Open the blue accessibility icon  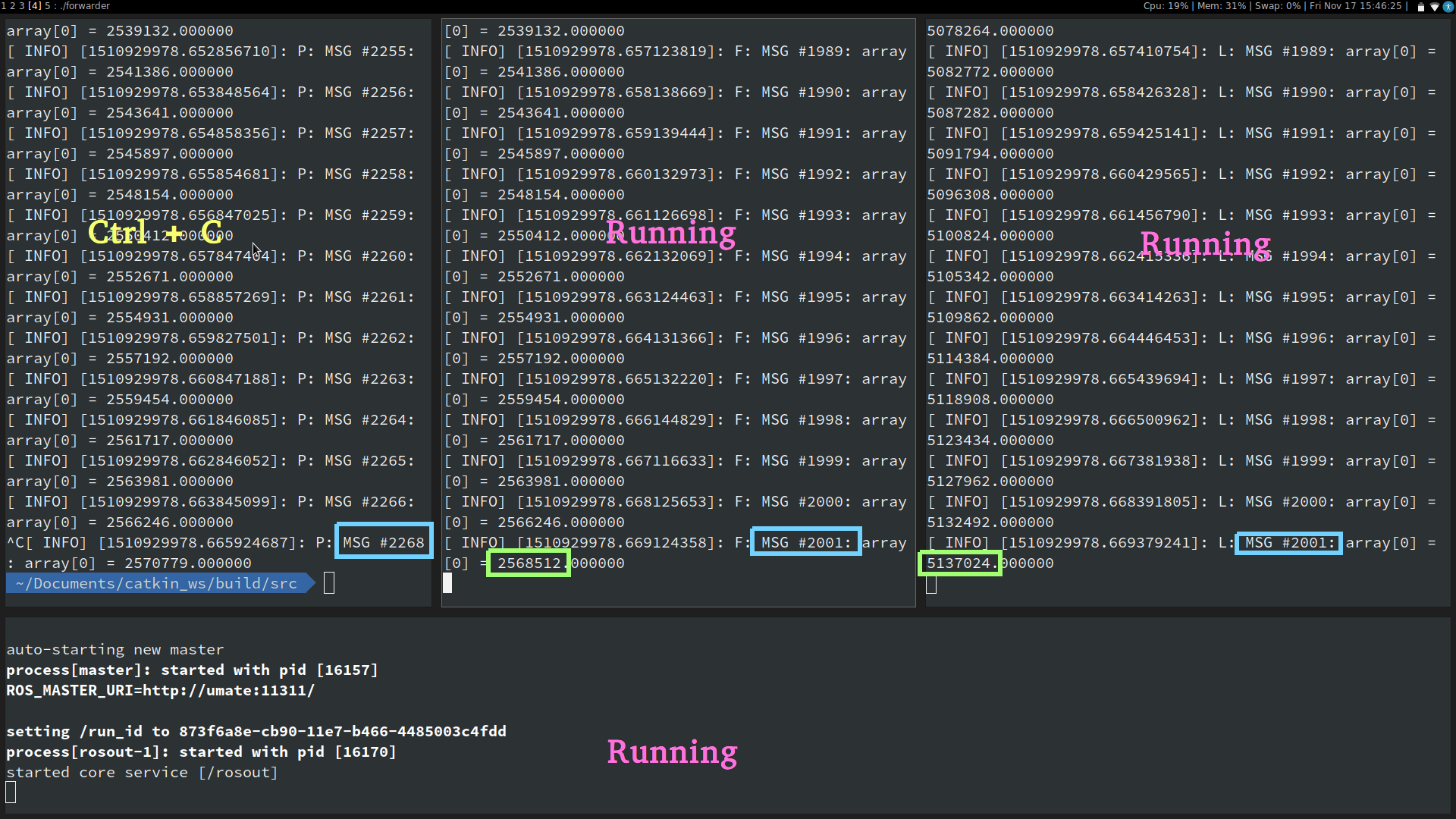click(x=1448, y=6)
